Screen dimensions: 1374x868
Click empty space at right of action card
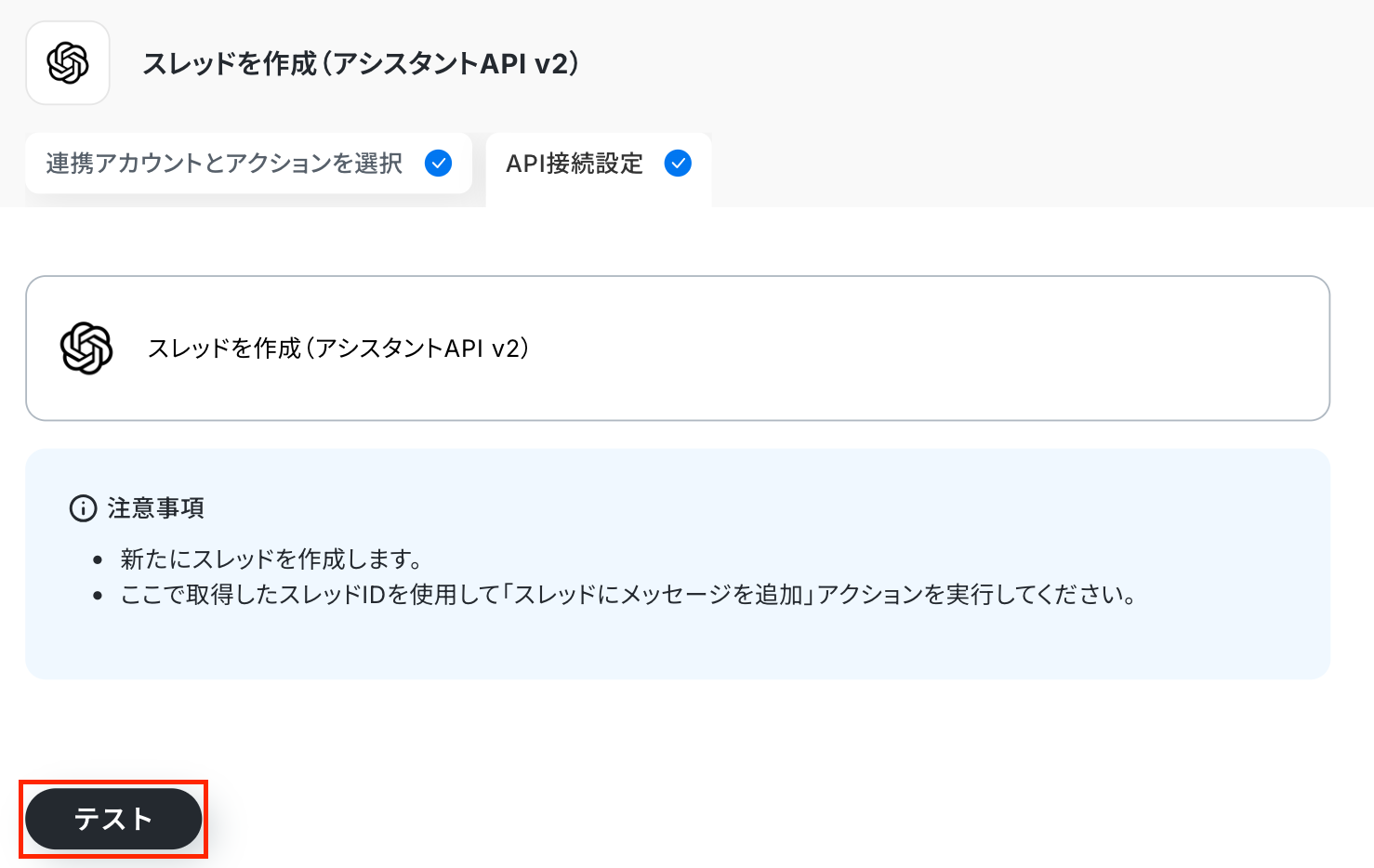click(x=930, y=349)
